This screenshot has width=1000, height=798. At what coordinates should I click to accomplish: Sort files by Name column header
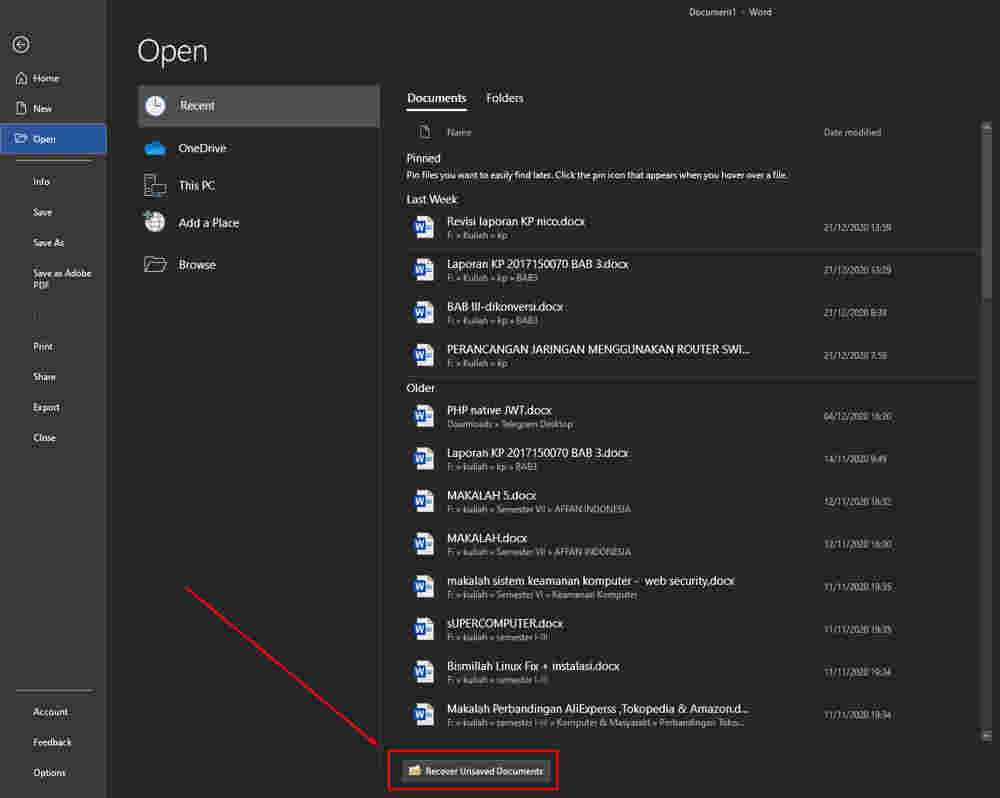coord(459,132)
